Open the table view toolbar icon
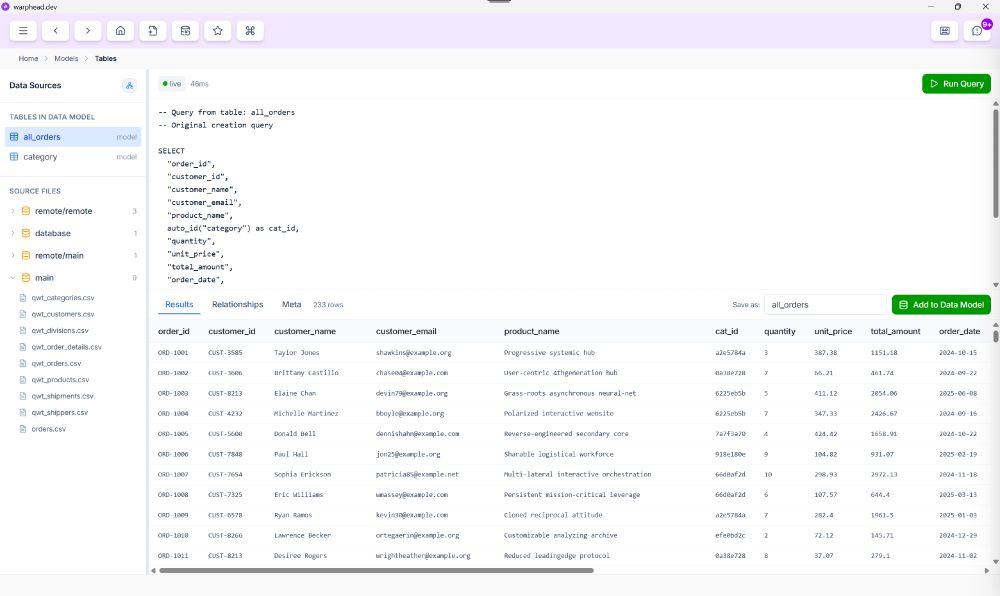This screenshot has height=596, width=1000. pos(186,31)
